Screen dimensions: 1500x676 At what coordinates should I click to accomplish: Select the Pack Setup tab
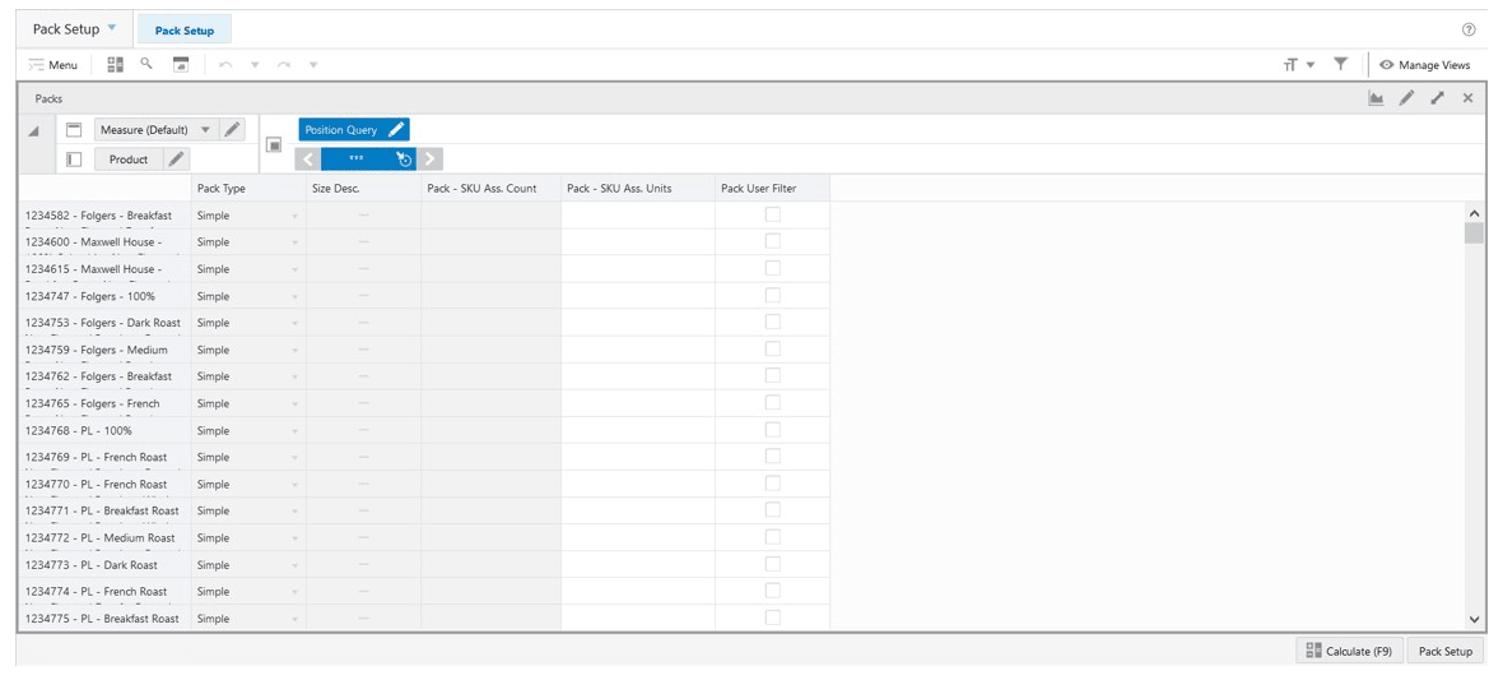[x=185, y=30]
